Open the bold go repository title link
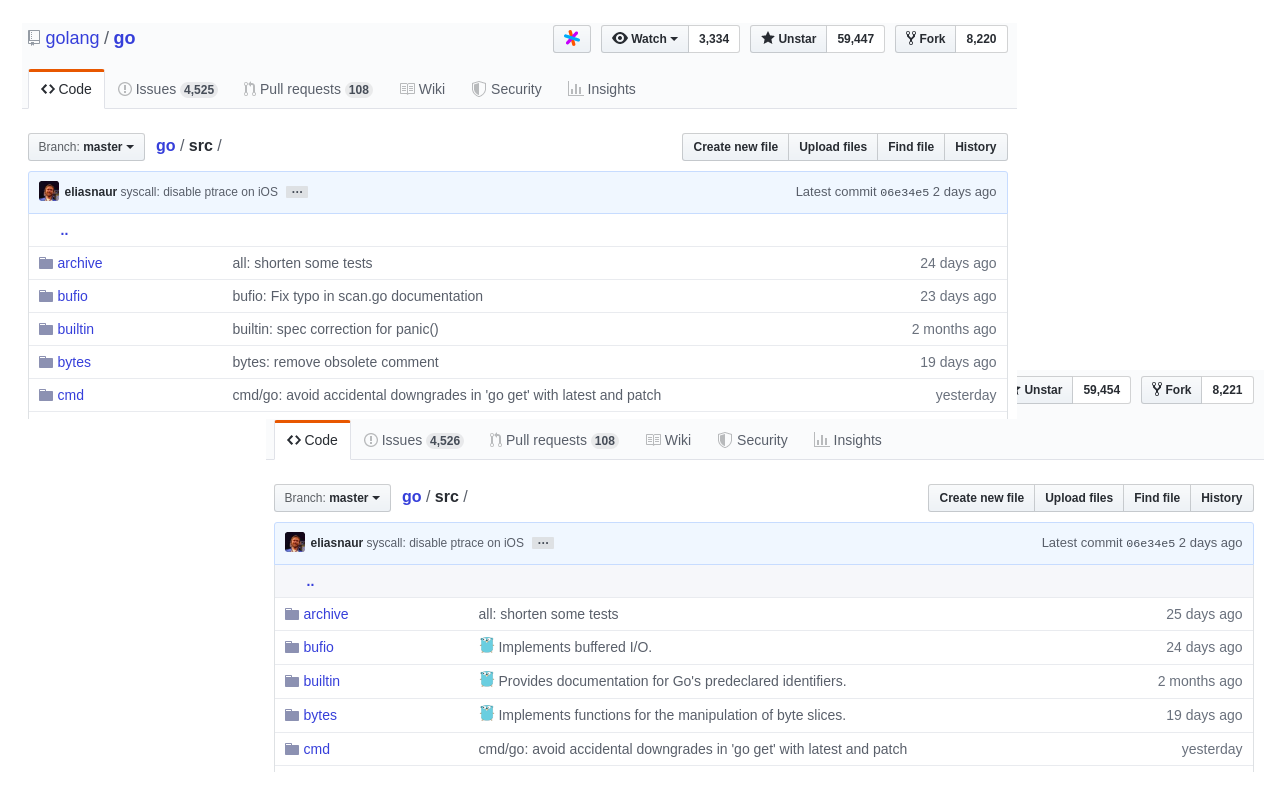The height and width of the screenshot is (800, 1280). point(124,38)
